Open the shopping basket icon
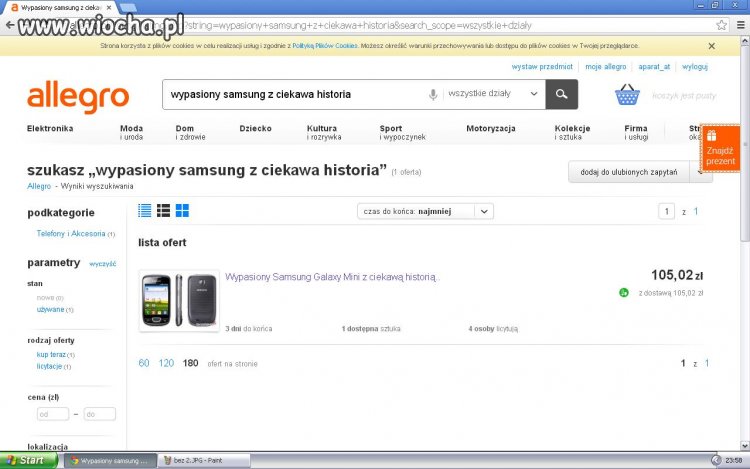This screenshot has height=469, width=750. click(x=627, y=95)
